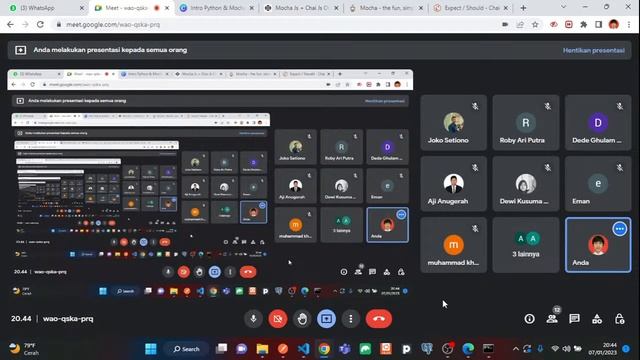Viewport: 640px width, 360px height.
Task: Open Task View on taskbar
Action: coord(221,349)
